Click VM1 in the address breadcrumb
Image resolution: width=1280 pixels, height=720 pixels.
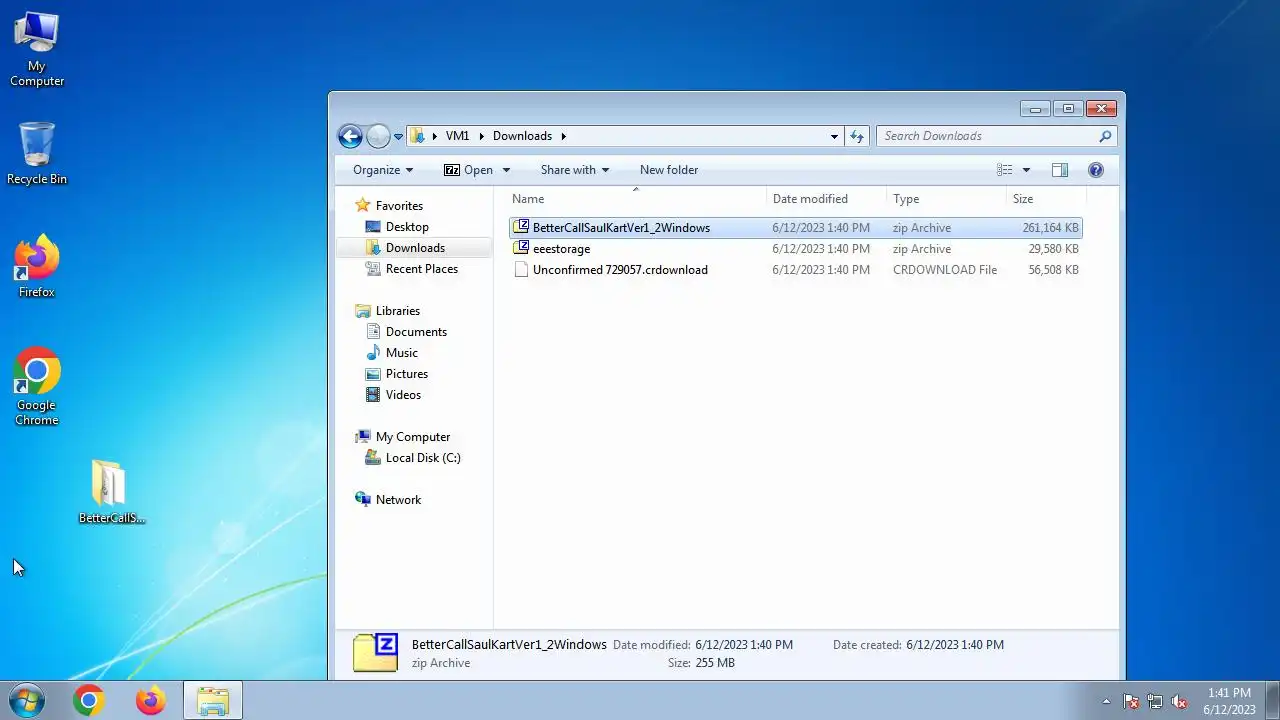(x=457, y=136)
